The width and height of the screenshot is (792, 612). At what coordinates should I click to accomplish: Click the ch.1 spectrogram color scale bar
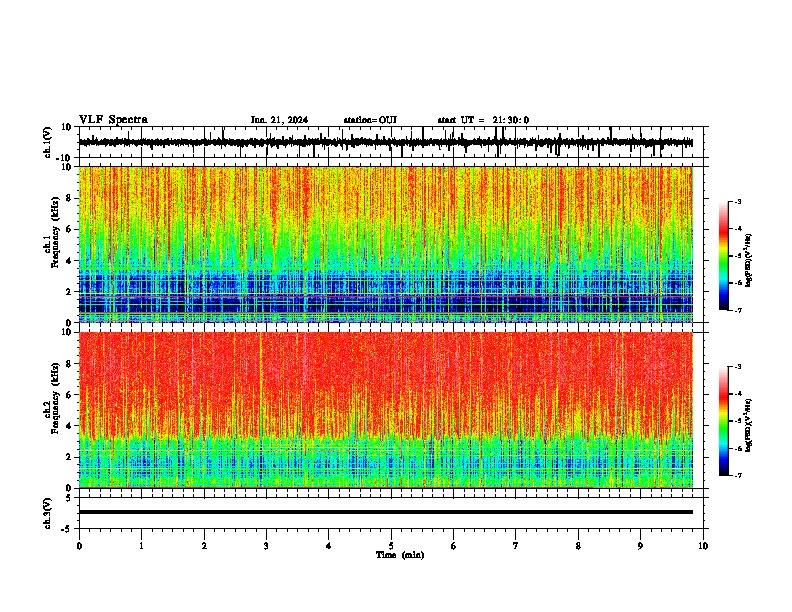724,256
